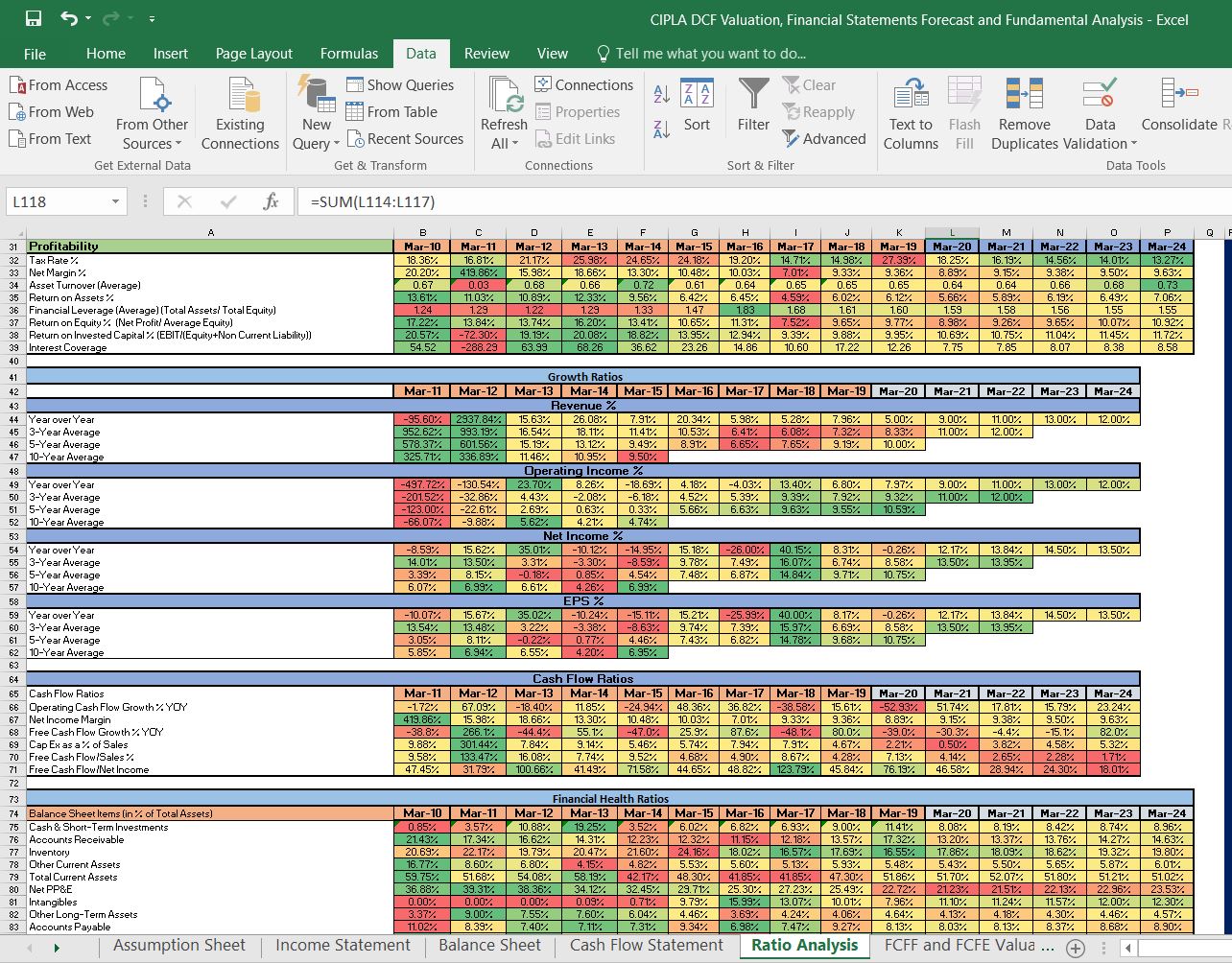Click the Undo arrow icon

tap(68, 18)
